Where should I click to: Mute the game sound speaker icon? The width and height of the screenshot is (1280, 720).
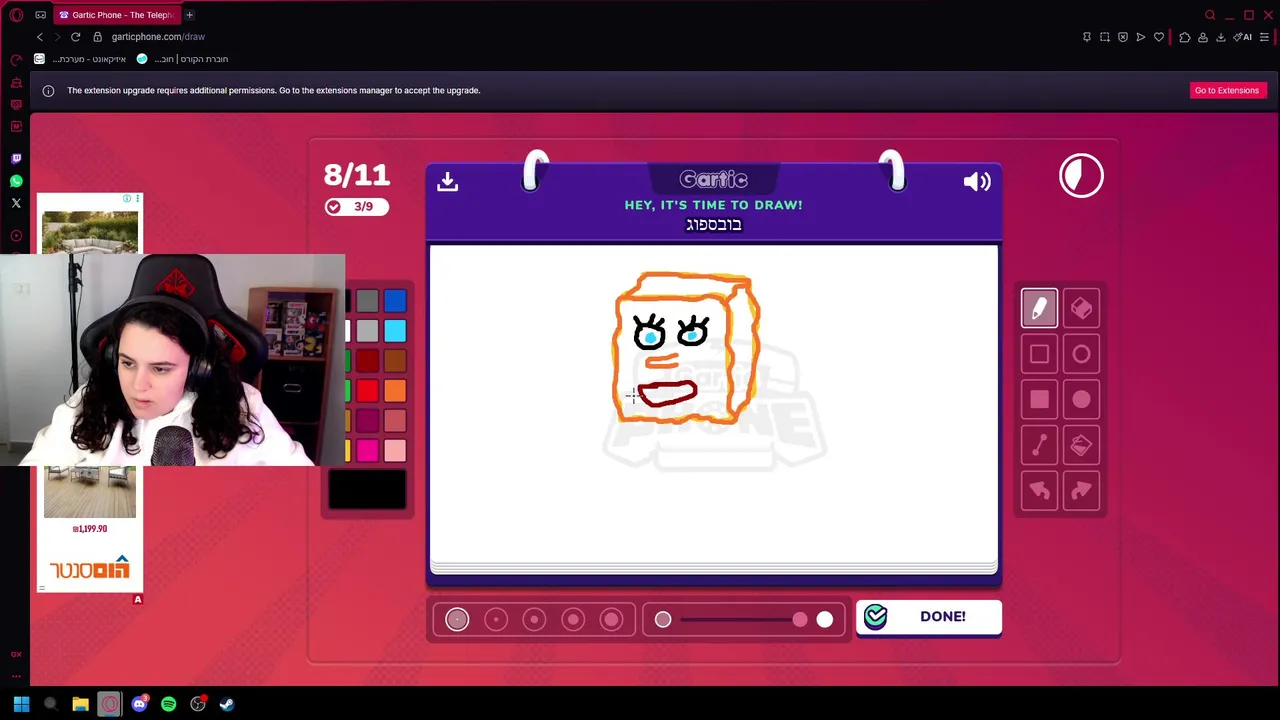coord(977,181)
